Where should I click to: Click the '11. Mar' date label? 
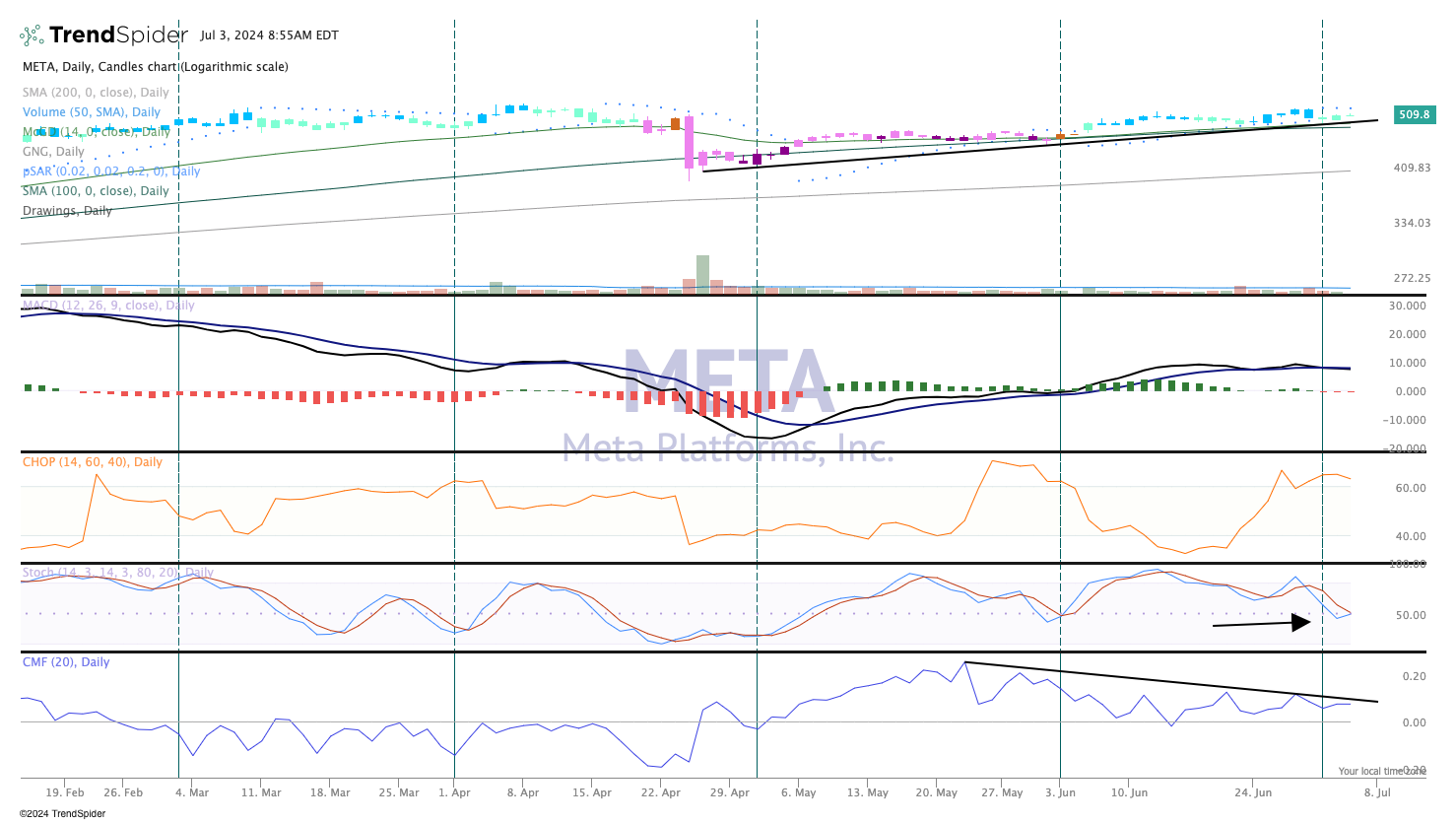point(261,792)
